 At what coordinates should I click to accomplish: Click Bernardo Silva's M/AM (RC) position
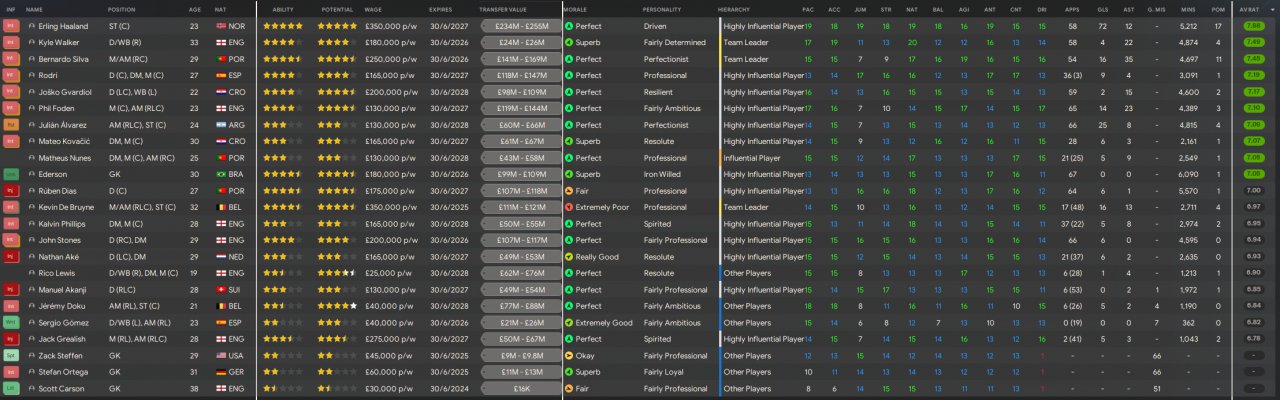click(130, 59)
